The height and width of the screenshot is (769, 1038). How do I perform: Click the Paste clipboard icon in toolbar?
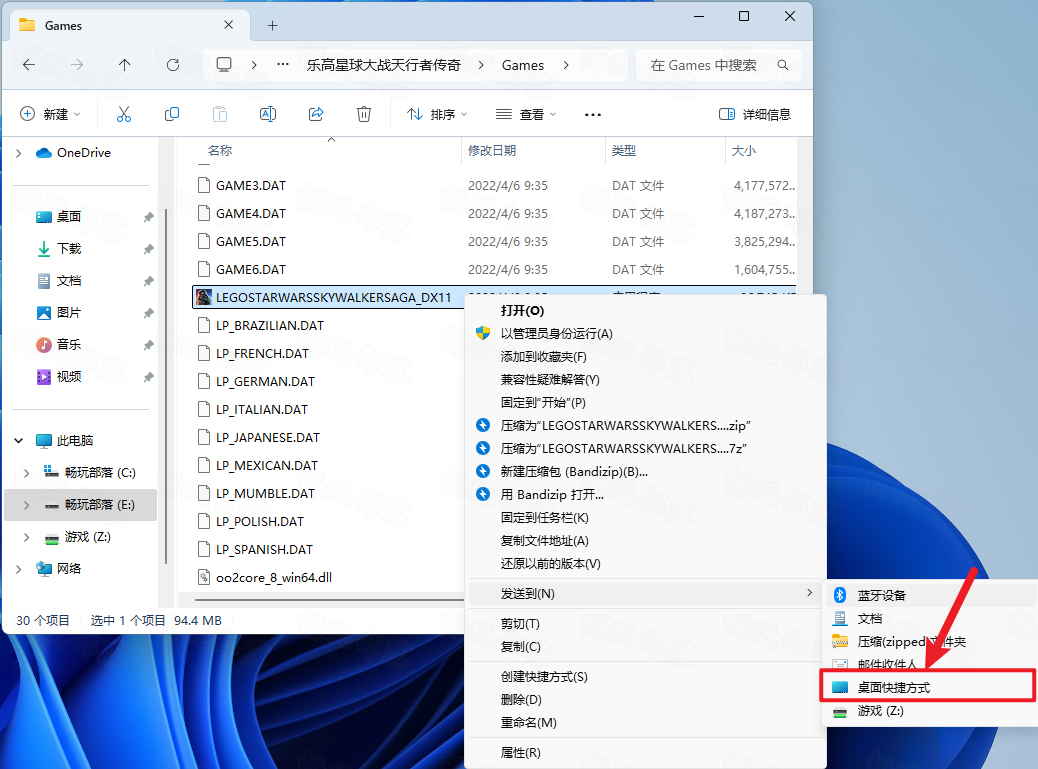(x=220, y=114)
